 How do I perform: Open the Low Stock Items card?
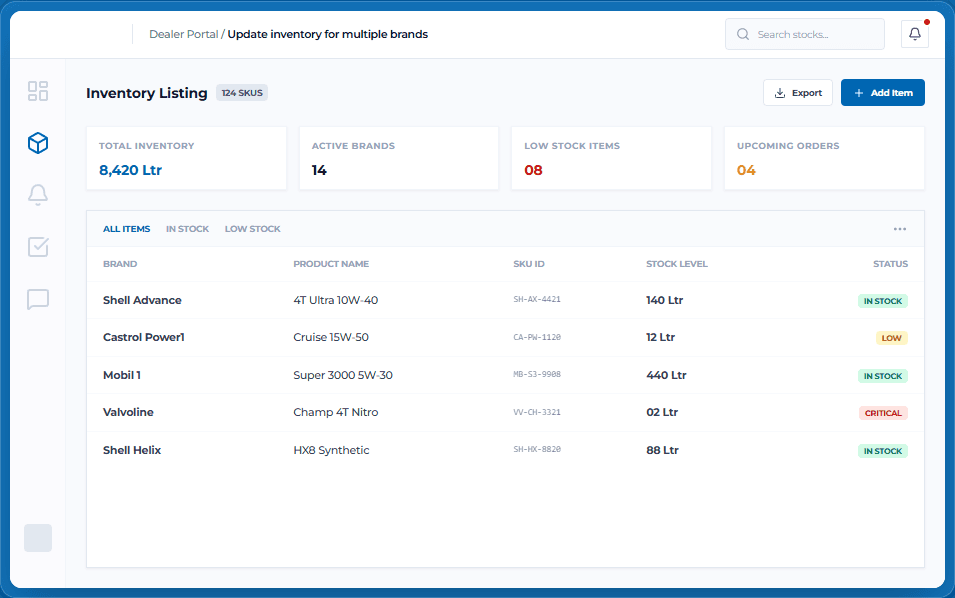(611, 158)
